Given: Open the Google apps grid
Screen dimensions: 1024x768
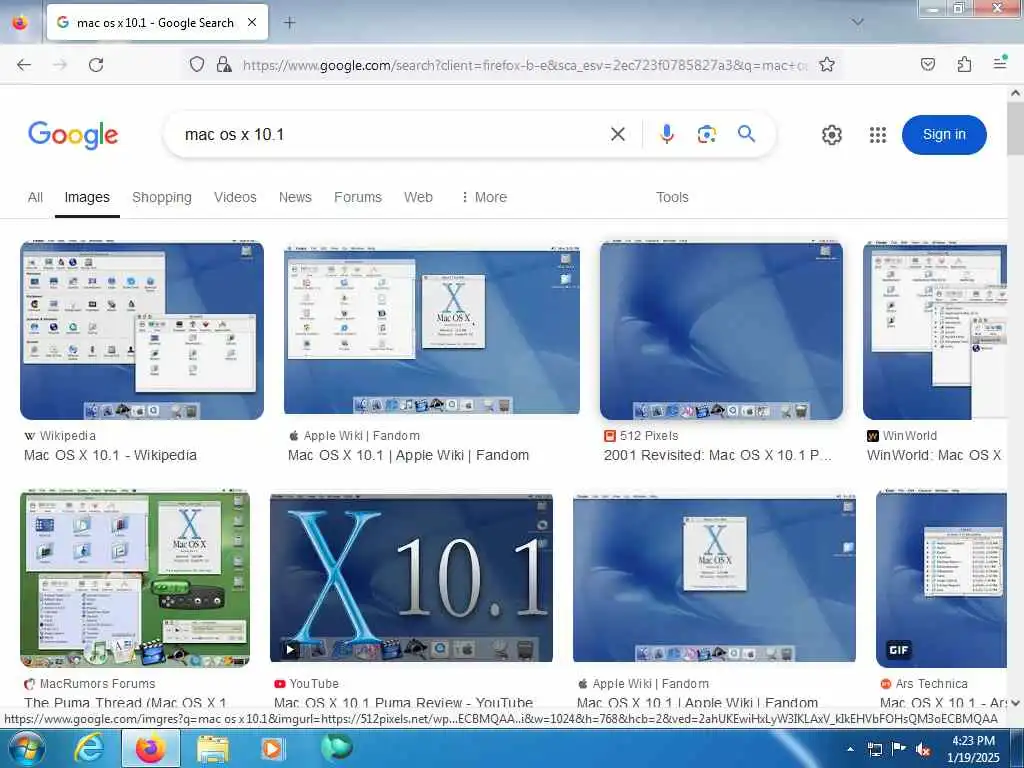Looking at the screenshot, I should pos(878,135).
